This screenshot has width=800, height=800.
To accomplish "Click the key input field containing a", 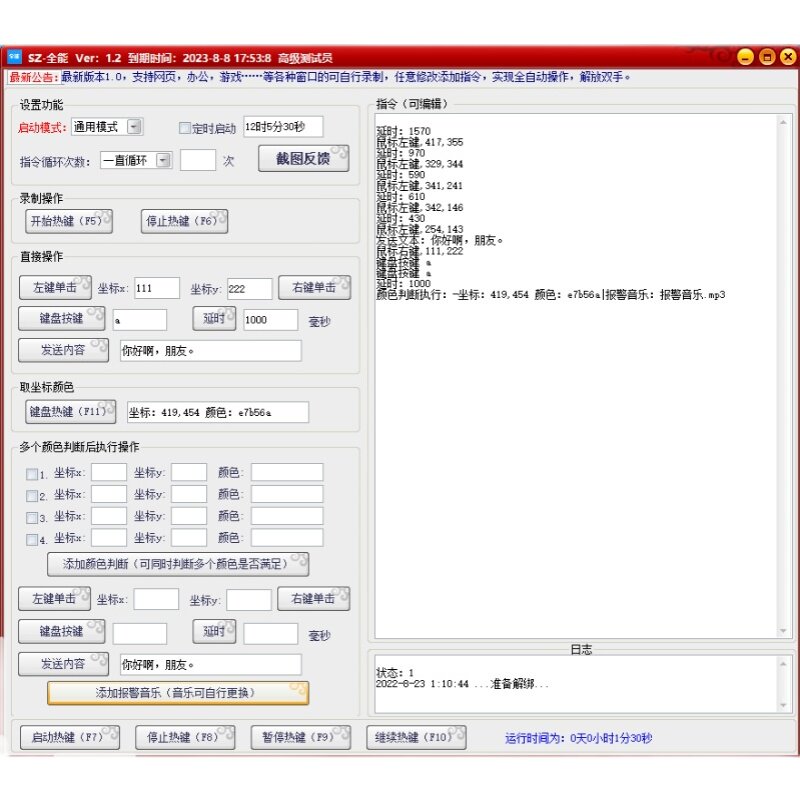I will (x=140, y=320).
